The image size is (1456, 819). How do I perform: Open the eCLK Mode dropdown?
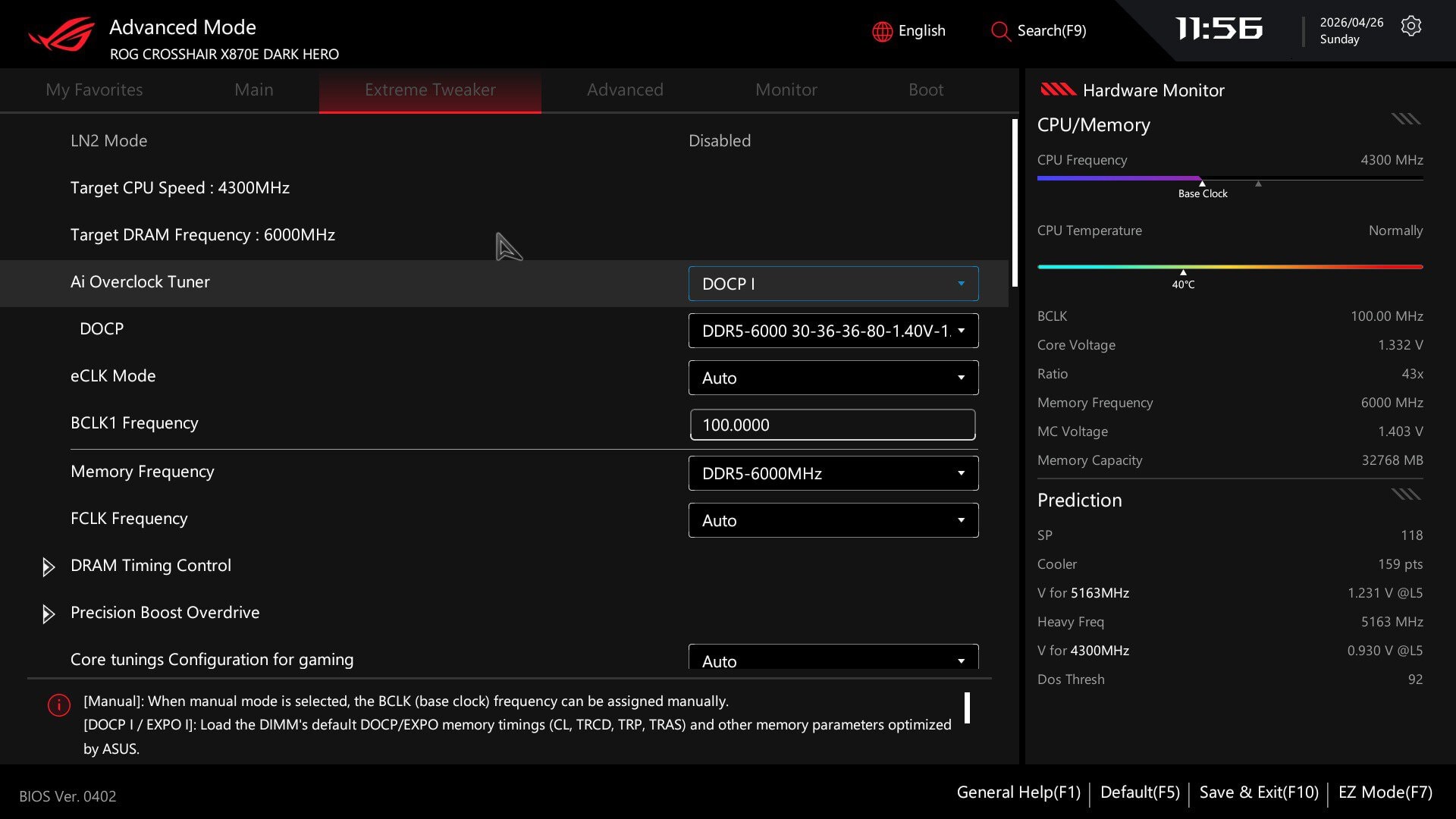pos(833,378)
